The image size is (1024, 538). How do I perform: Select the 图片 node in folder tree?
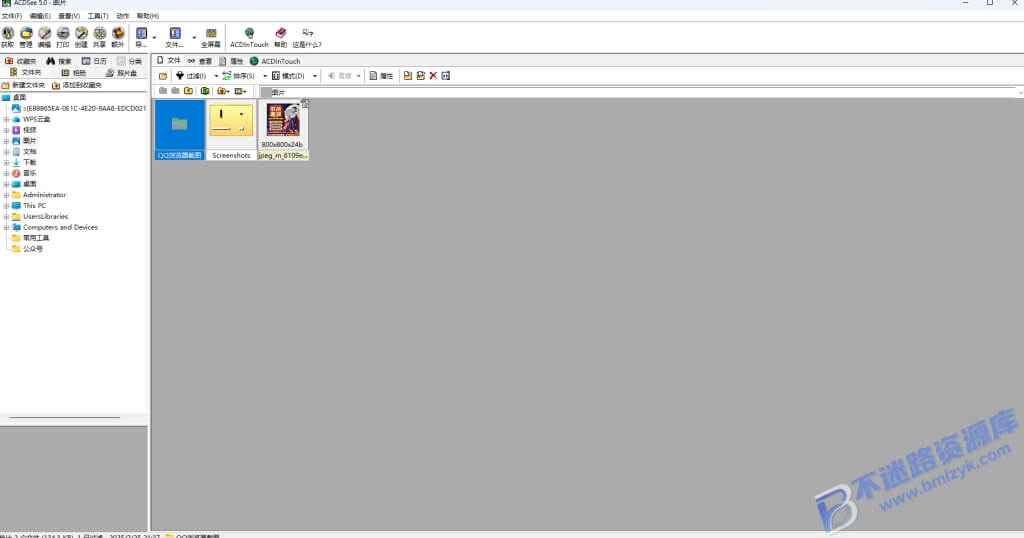(x=29, y=141)
